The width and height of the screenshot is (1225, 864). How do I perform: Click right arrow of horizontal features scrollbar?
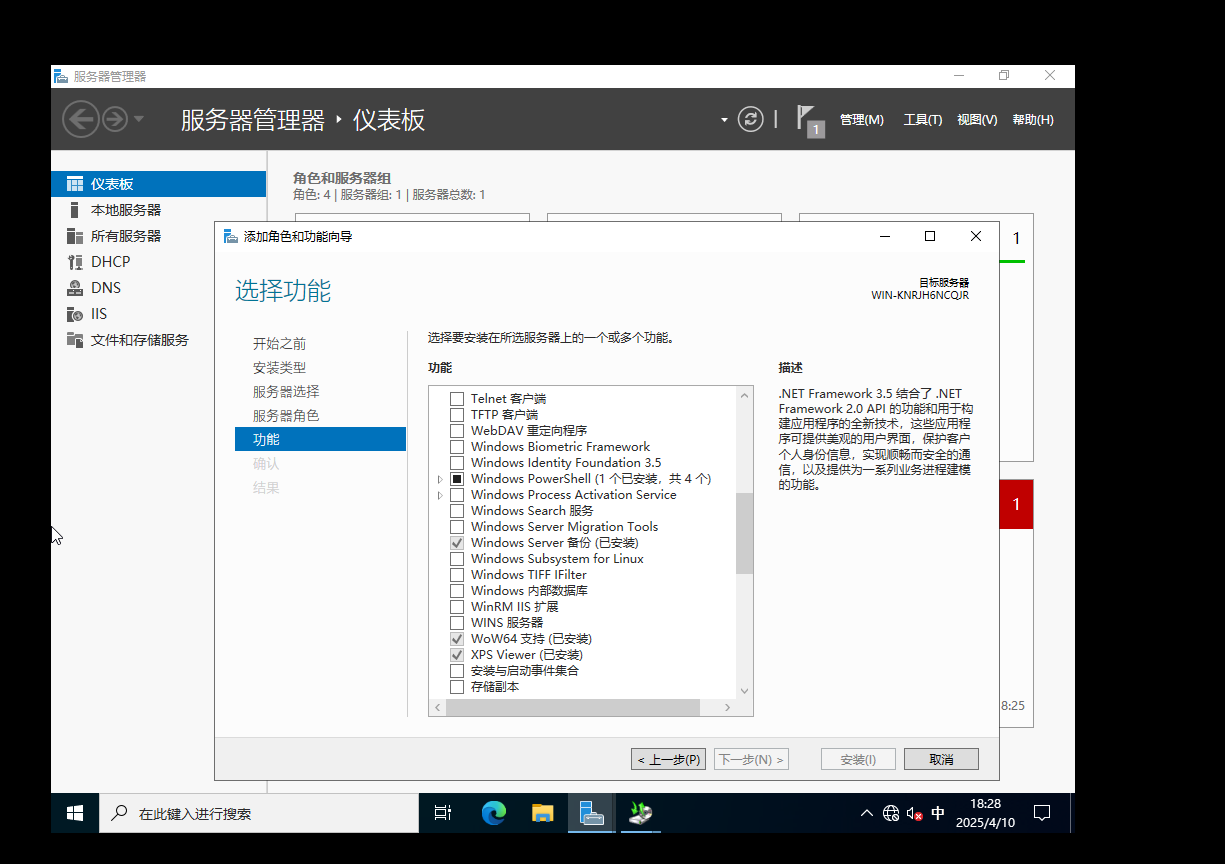coord(728,708)
